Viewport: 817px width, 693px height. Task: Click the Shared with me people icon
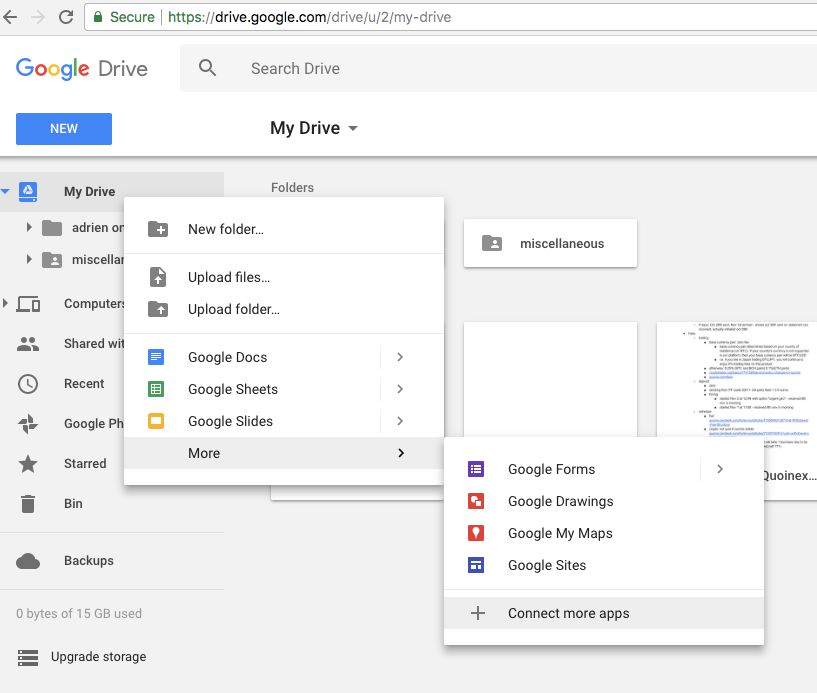tap(28, 344)
